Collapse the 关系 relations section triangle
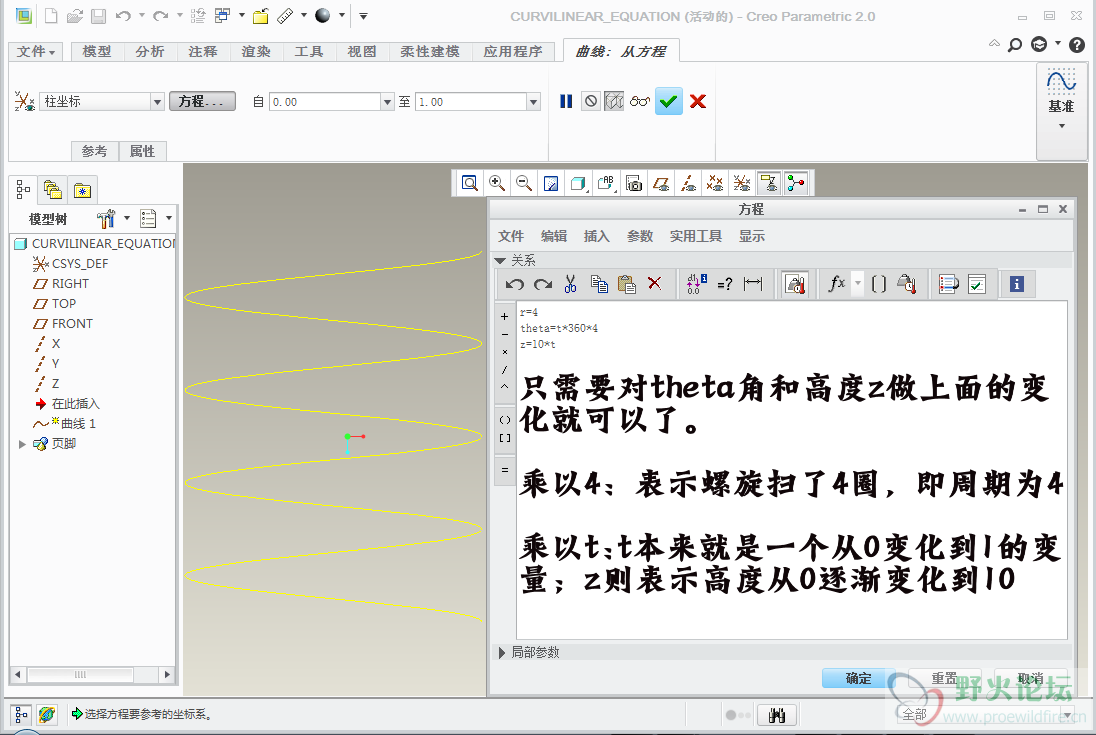The height and width of the screenshot is (735, 1096). coord(500,261)
